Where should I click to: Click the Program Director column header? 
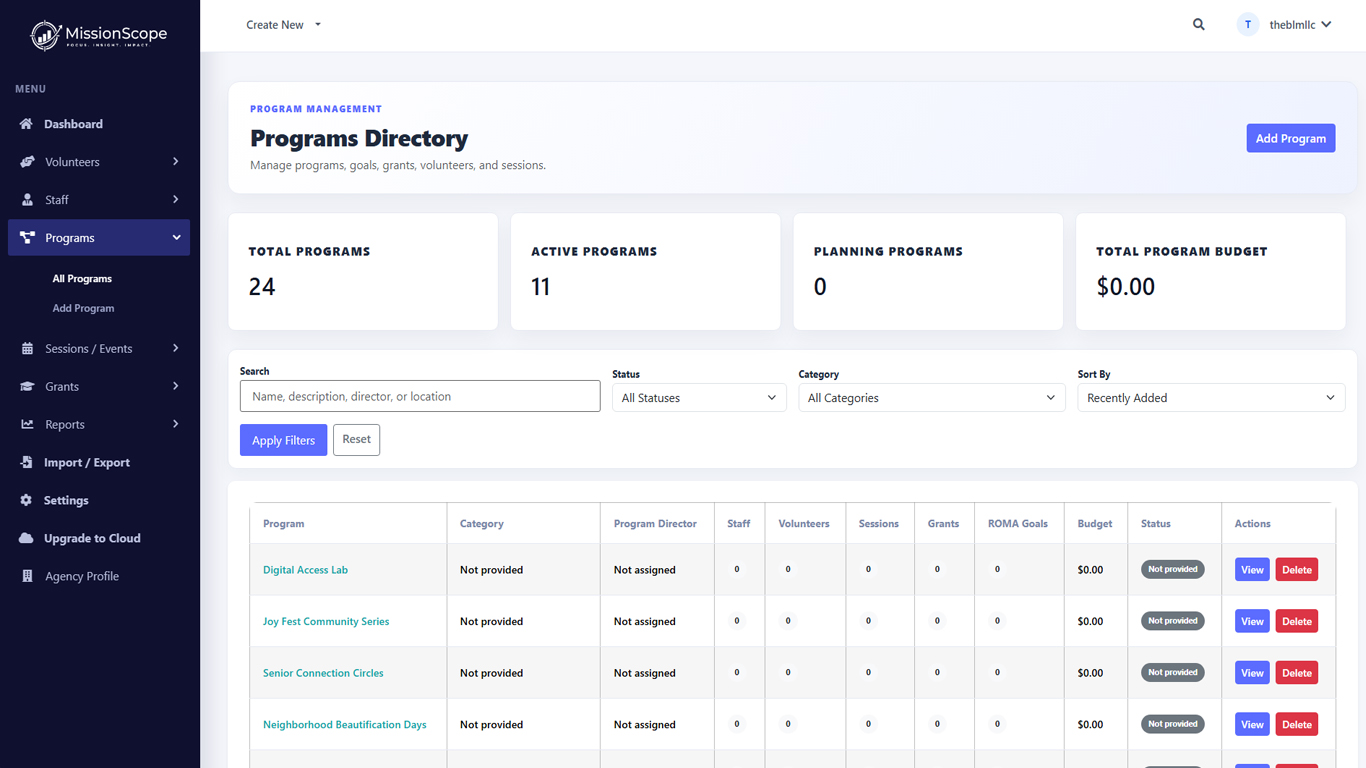(x=655, y=524)
